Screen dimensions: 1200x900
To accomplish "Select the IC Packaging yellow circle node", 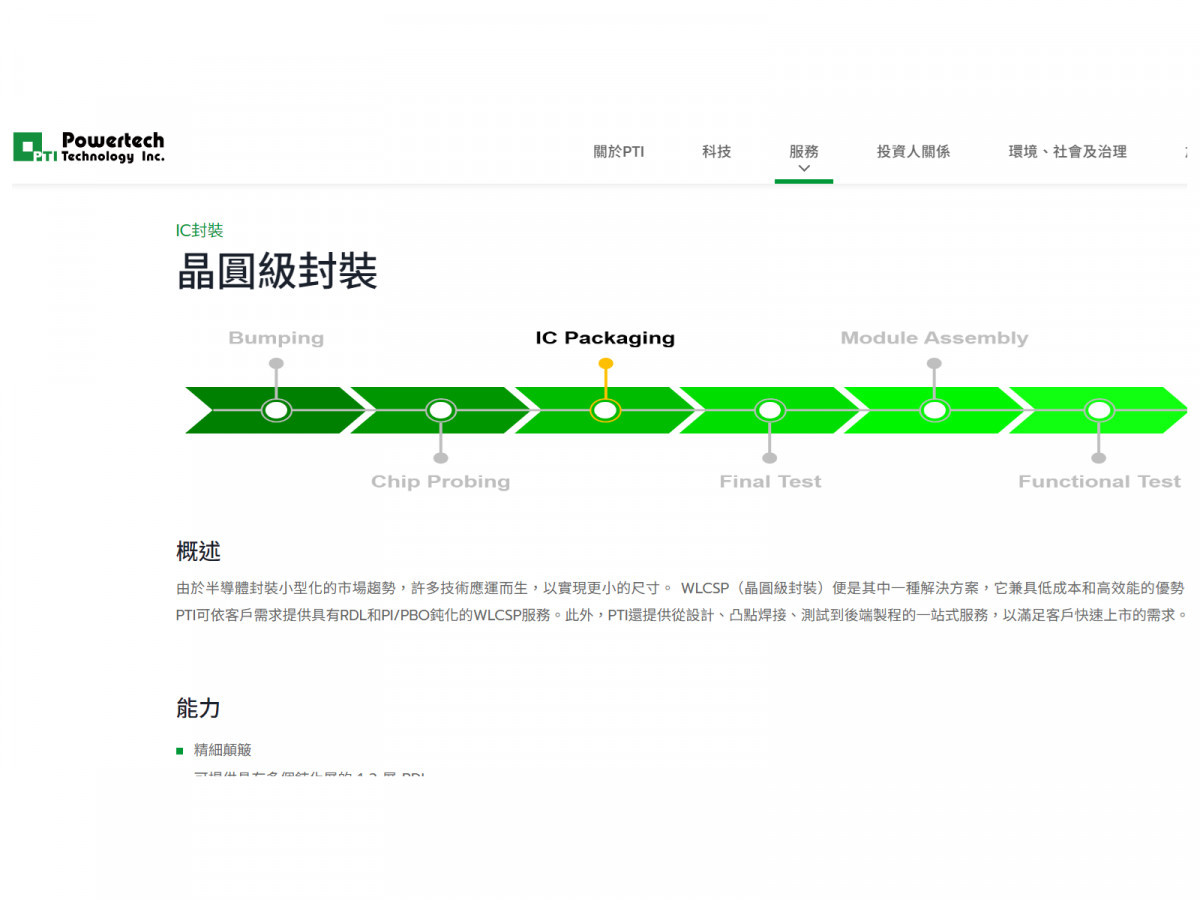I will [605, 410].
